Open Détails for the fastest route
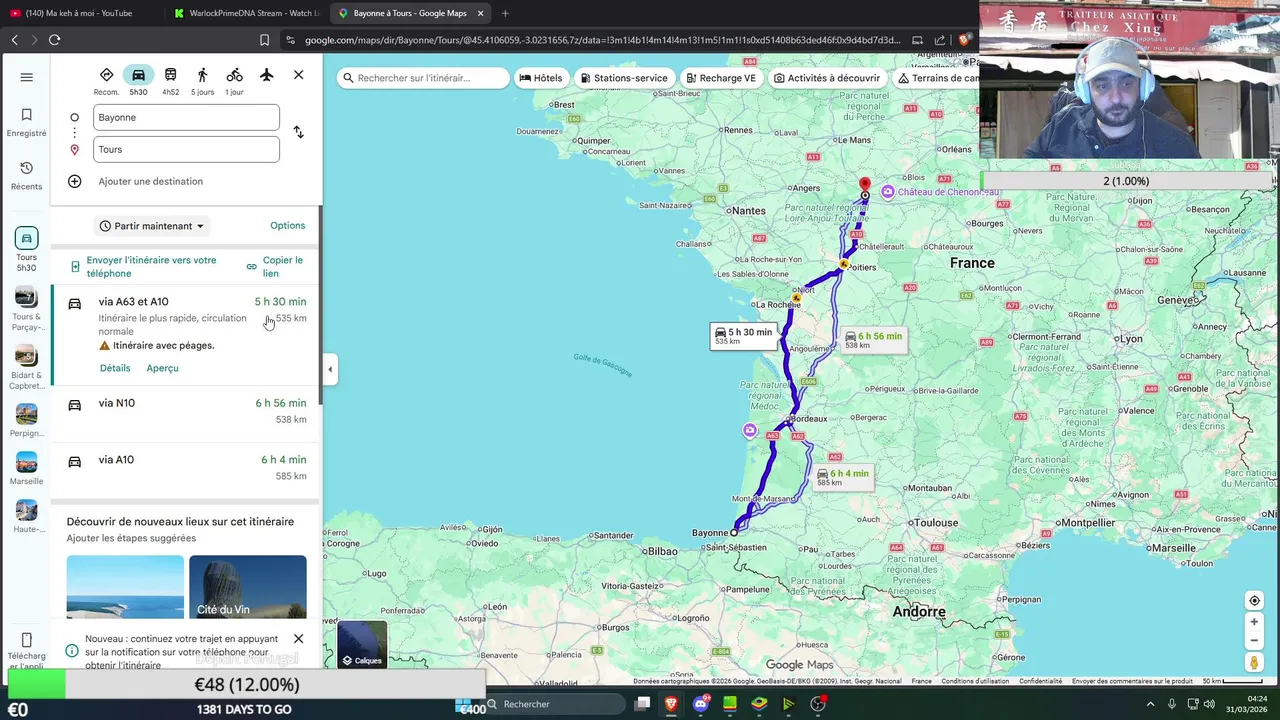Screen dimensions: 1280x720 [x=115, y=368]
